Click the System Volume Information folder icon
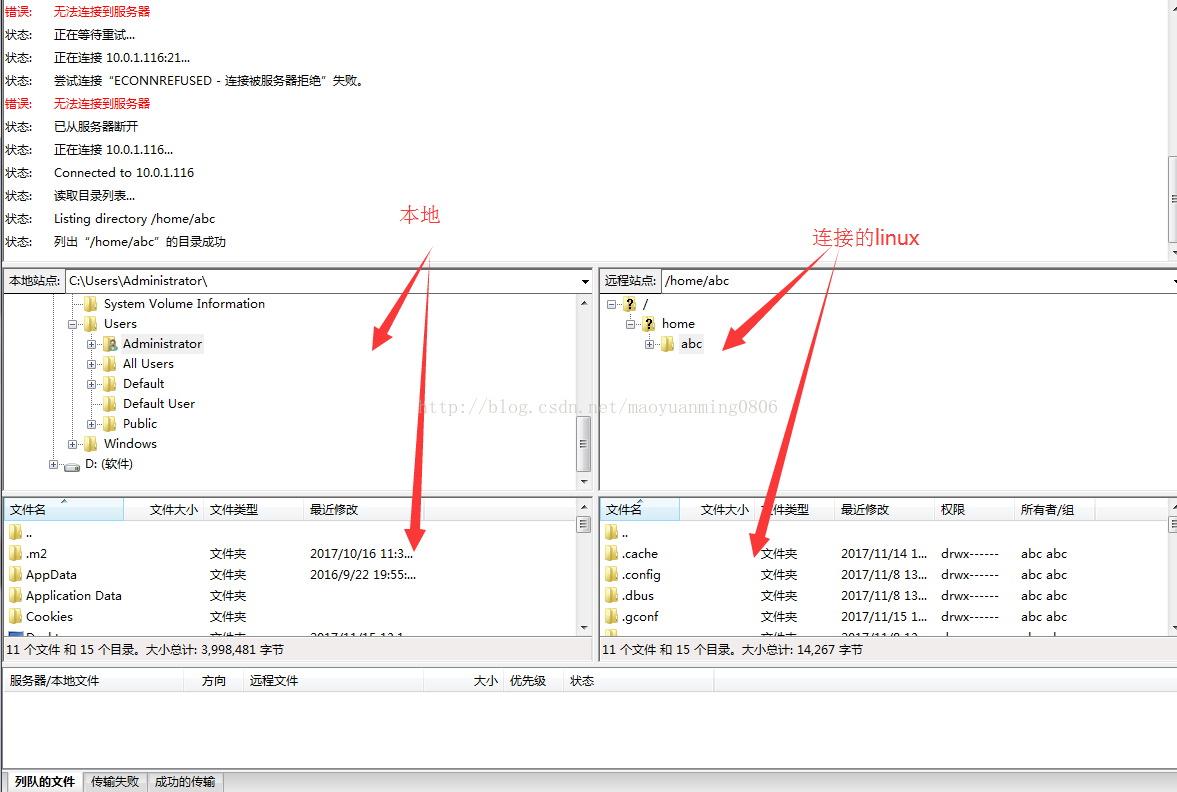 point(91,303)
